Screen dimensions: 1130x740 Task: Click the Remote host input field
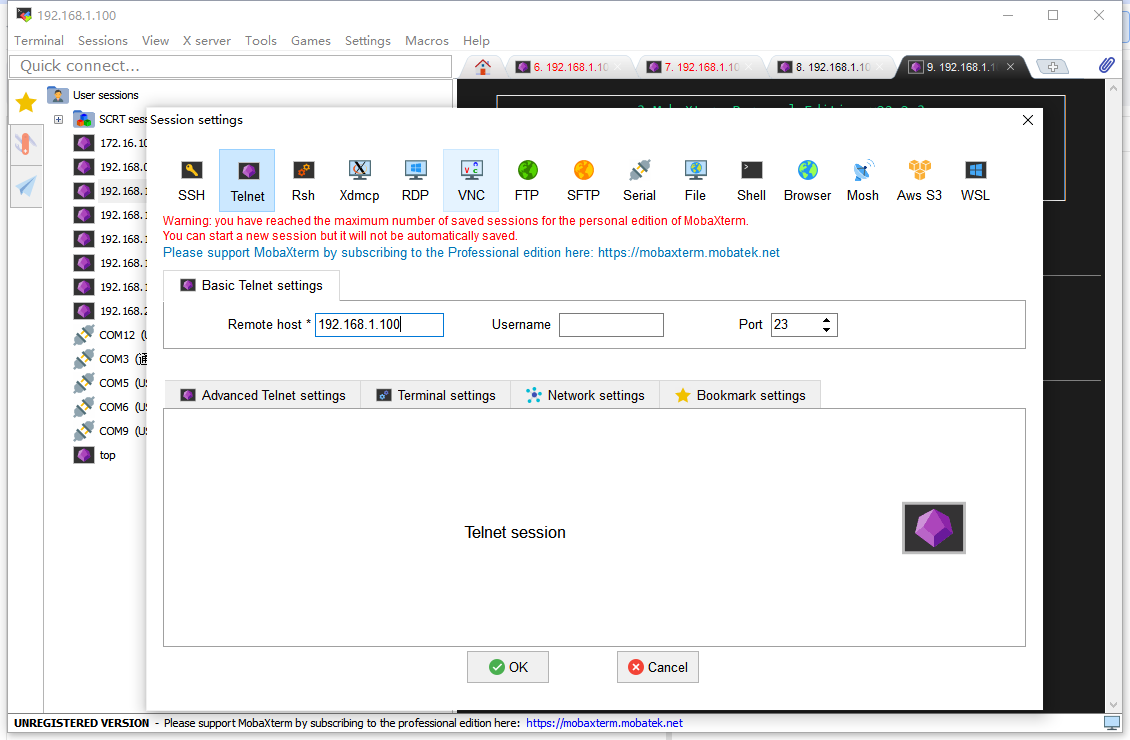pyautogui.click(x=379, y=325)
